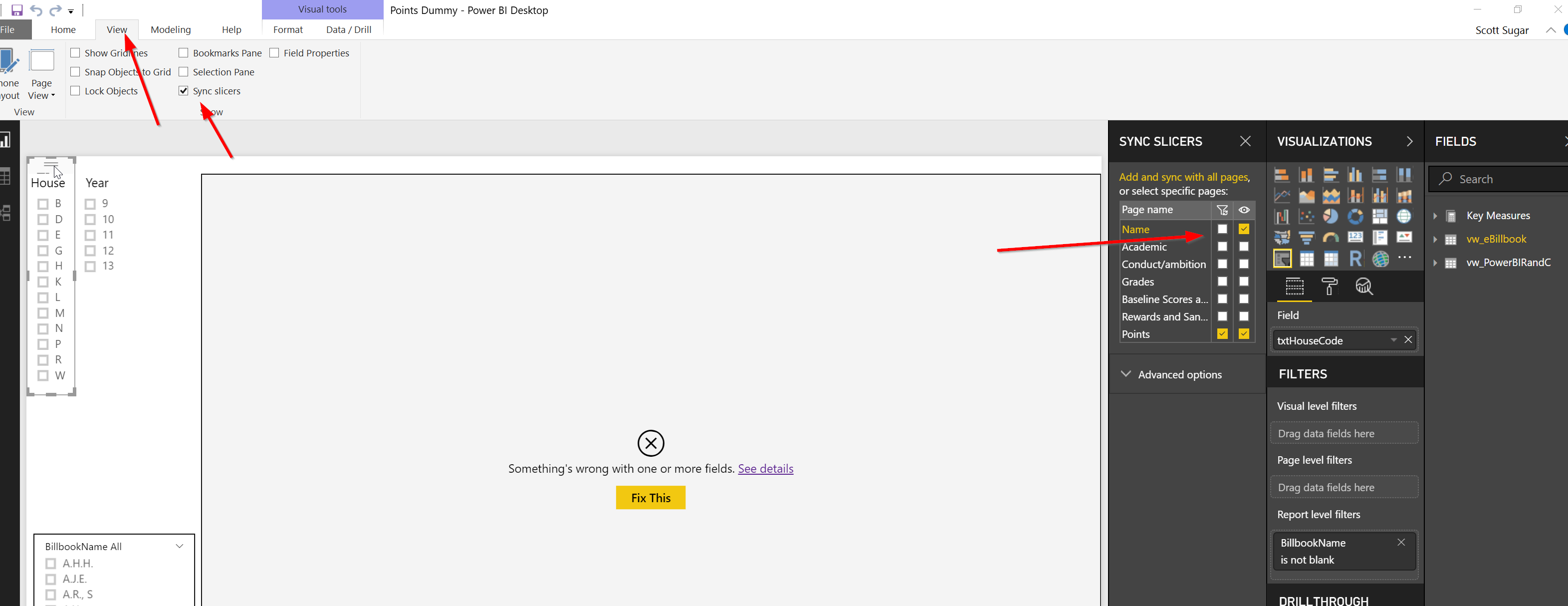Select the treemap visualization

(x=1380, y=216)
